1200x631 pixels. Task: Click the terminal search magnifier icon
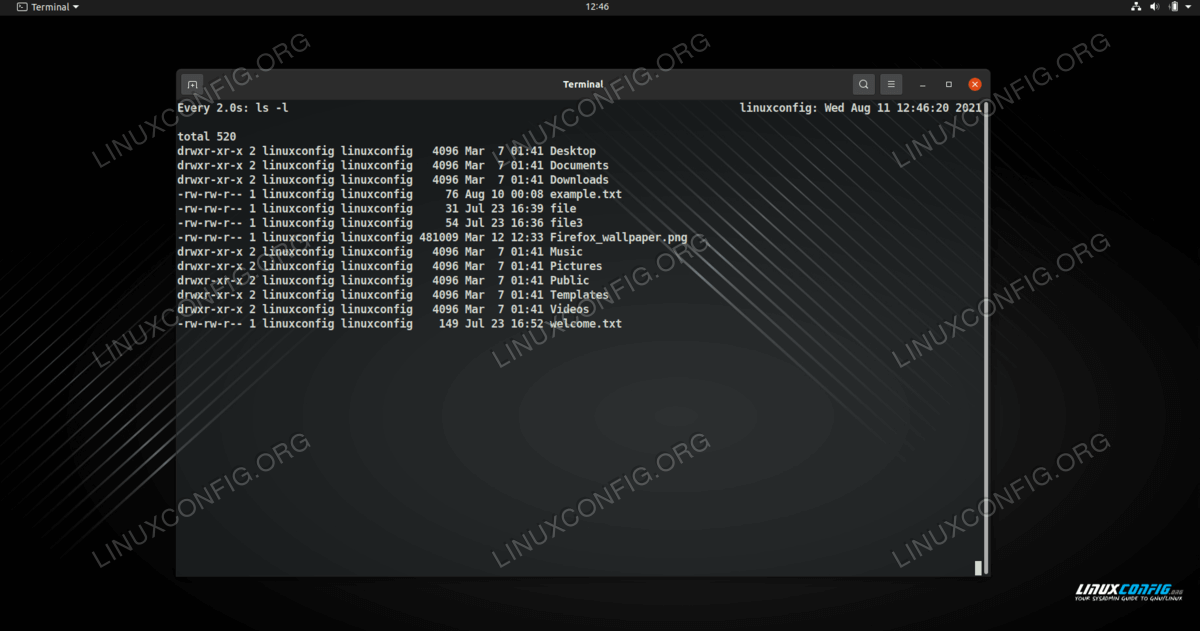tap(863, 85)
